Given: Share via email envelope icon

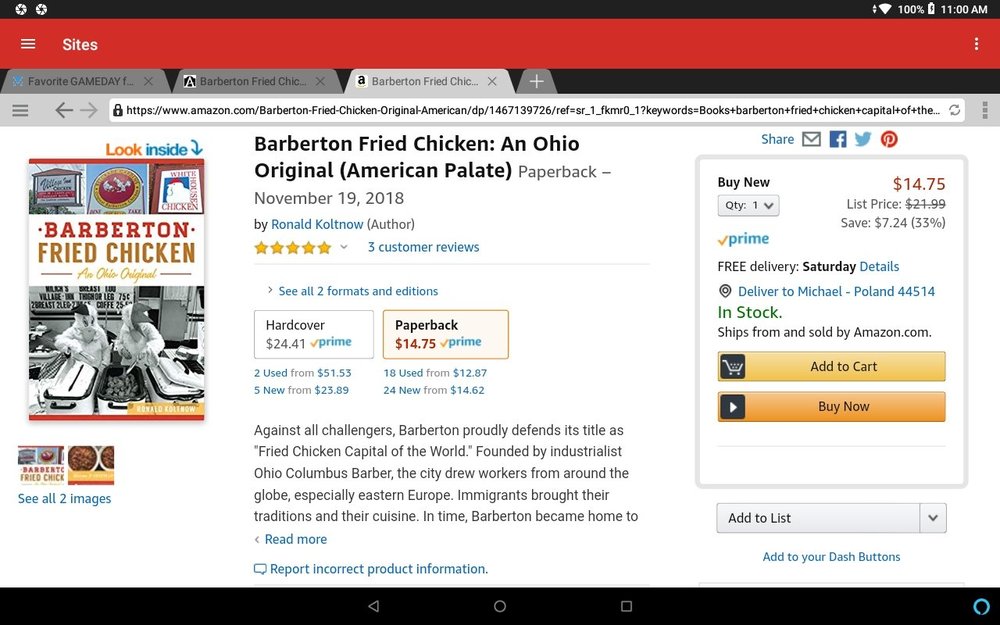Looking at the screenshot, I should pos(811,139).
